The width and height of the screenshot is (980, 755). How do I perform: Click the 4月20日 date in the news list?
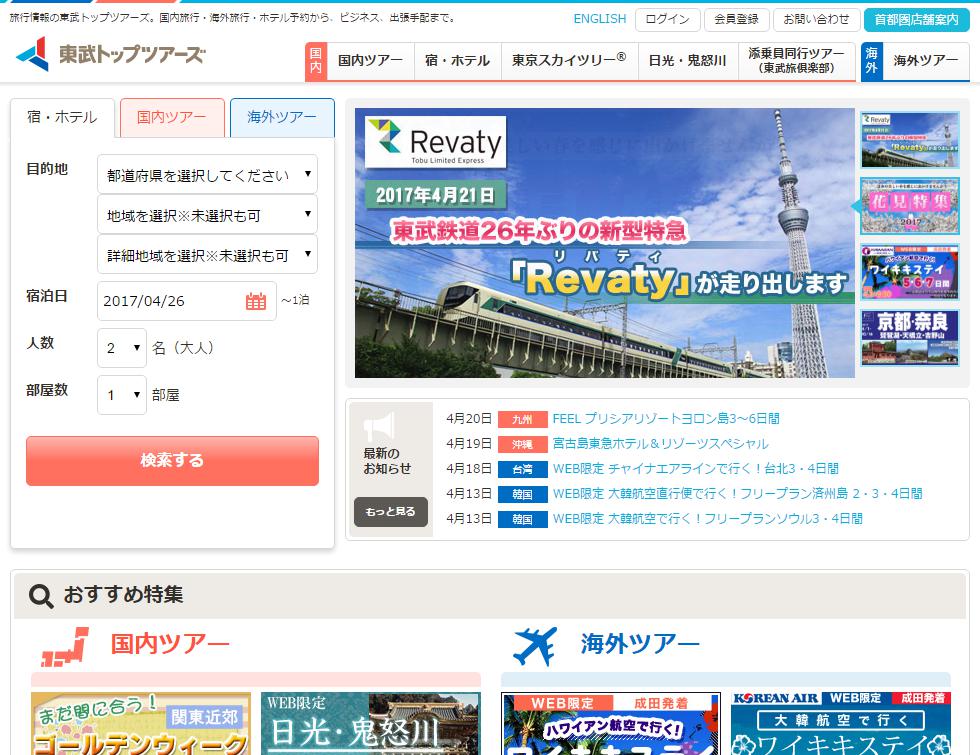point(469,419)
